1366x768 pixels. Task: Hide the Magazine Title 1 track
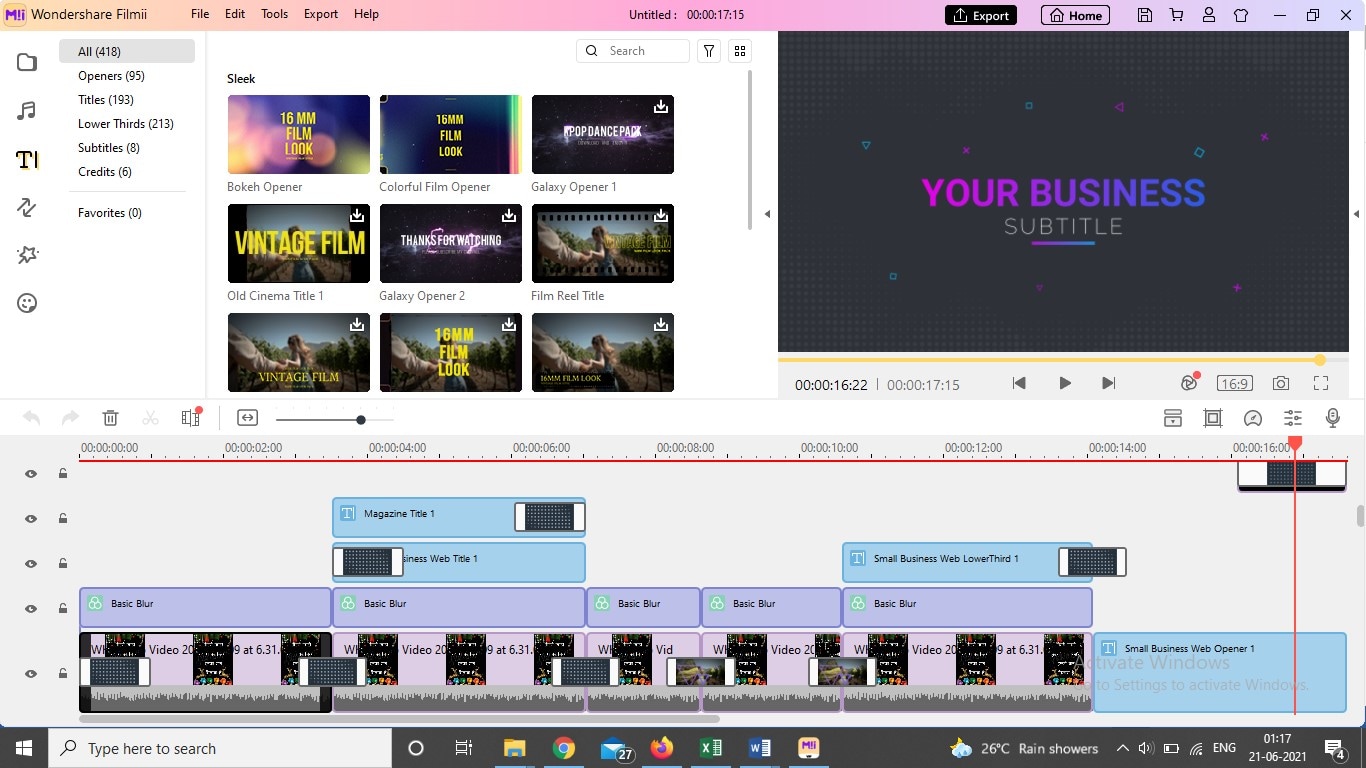(31, 519)
